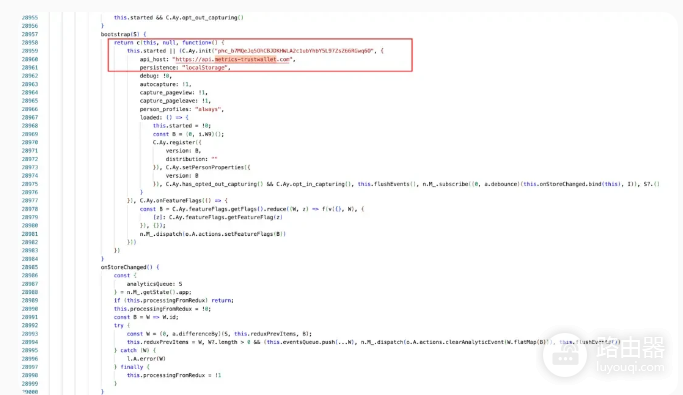Viewport: 683px width, 395px height.
Task: Click the '} finally {' line
Action: (132, 367)
